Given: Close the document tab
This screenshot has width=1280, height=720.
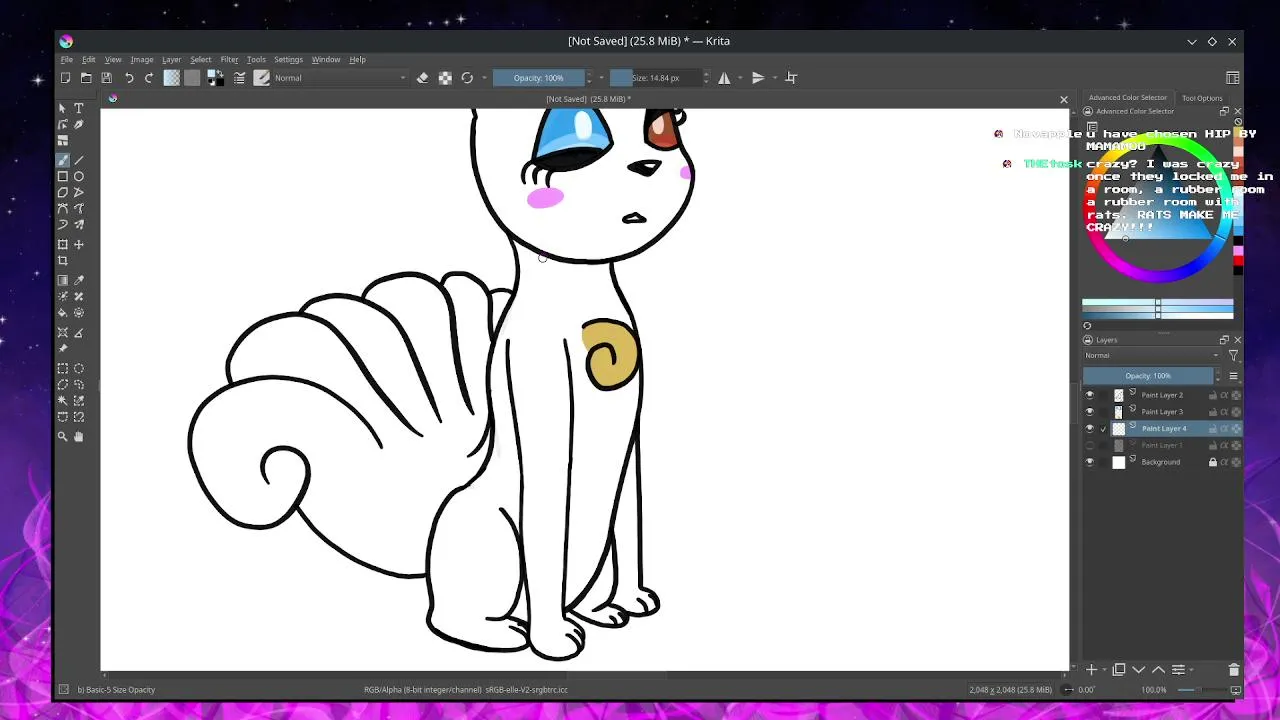Looking at the screenshot, I should tap(1064, 99).
